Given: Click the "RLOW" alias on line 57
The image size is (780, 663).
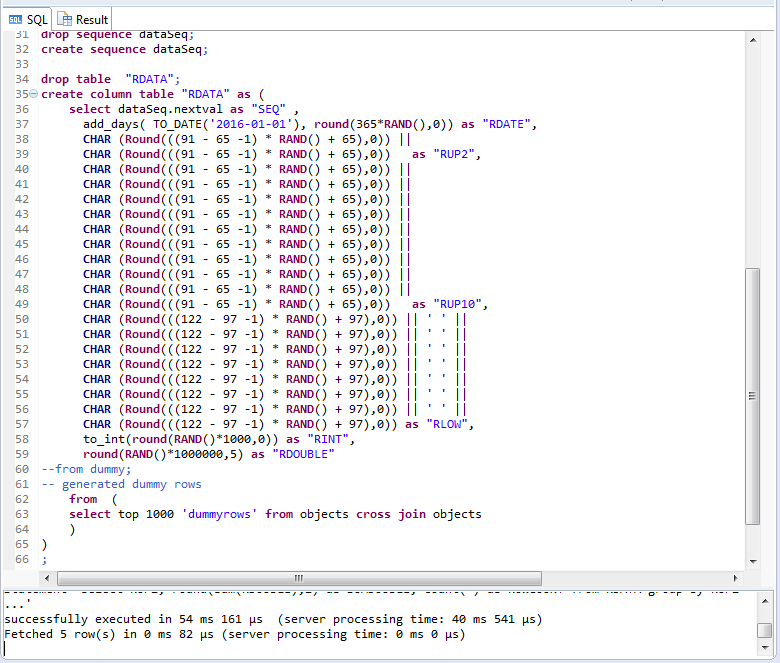Looking at the screenshot, I should (x=447, y=424).
